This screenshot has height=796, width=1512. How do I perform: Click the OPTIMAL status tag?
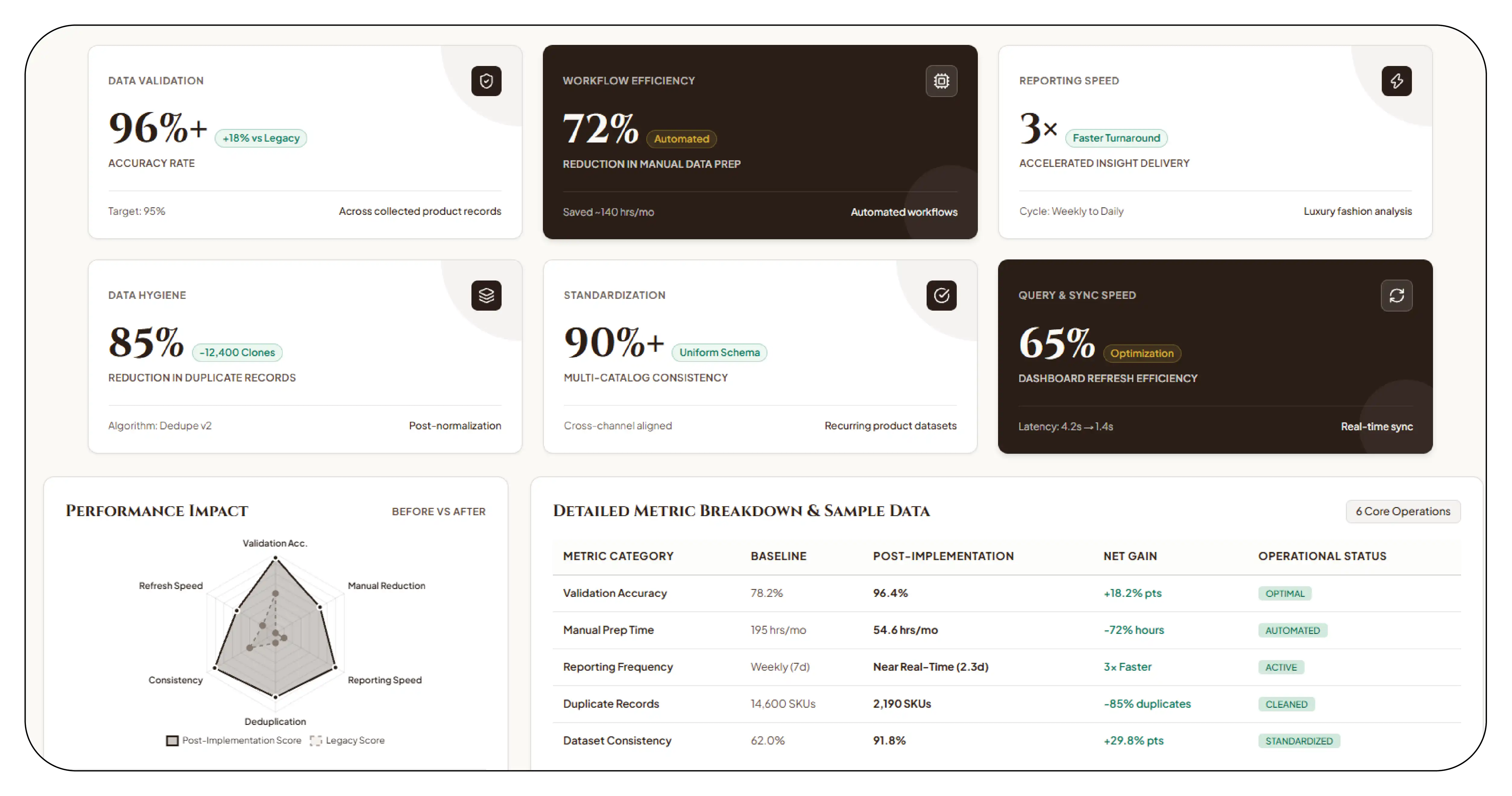point(1284,593)
